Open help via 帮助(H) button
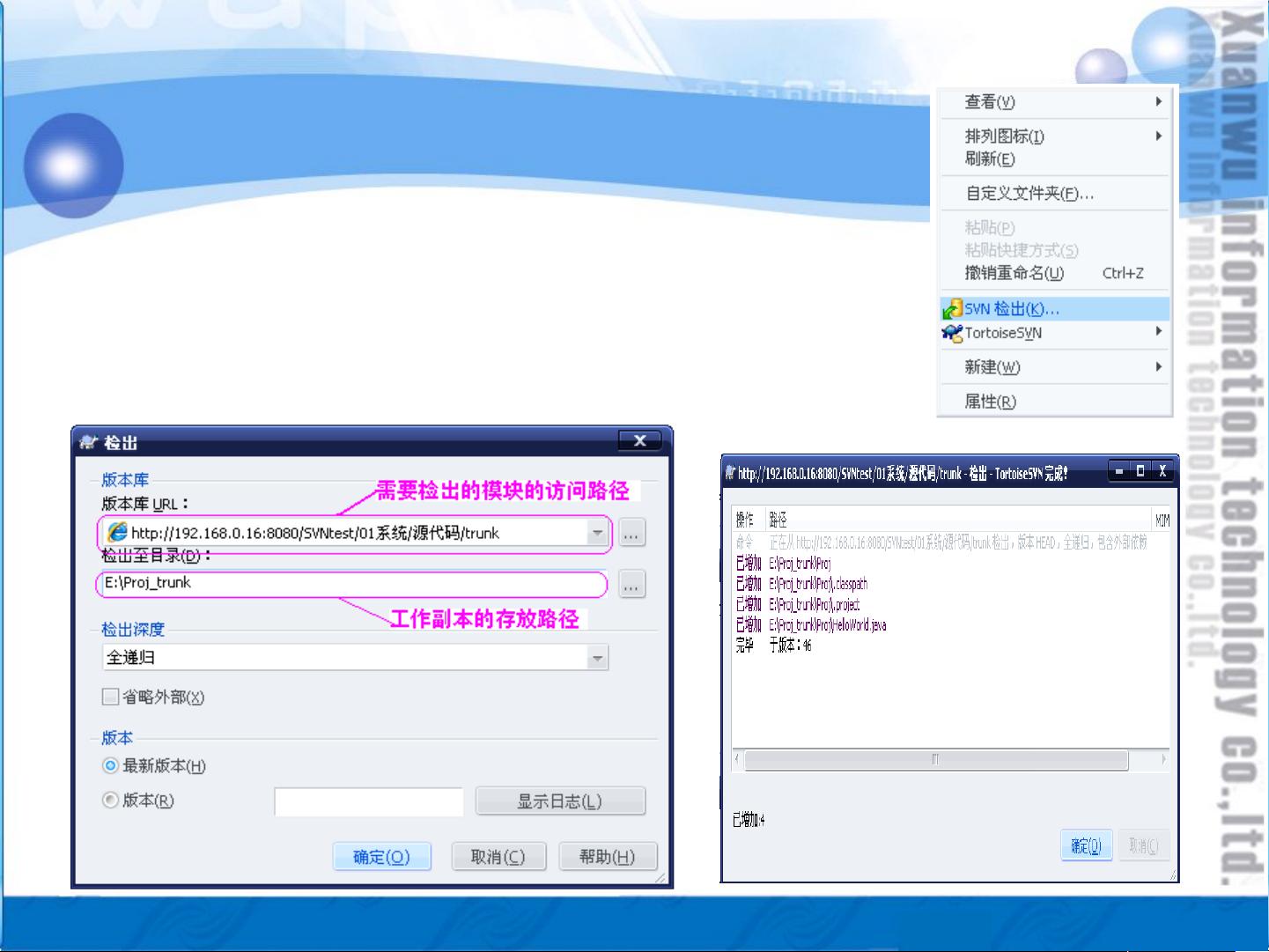 pos(608,857)
